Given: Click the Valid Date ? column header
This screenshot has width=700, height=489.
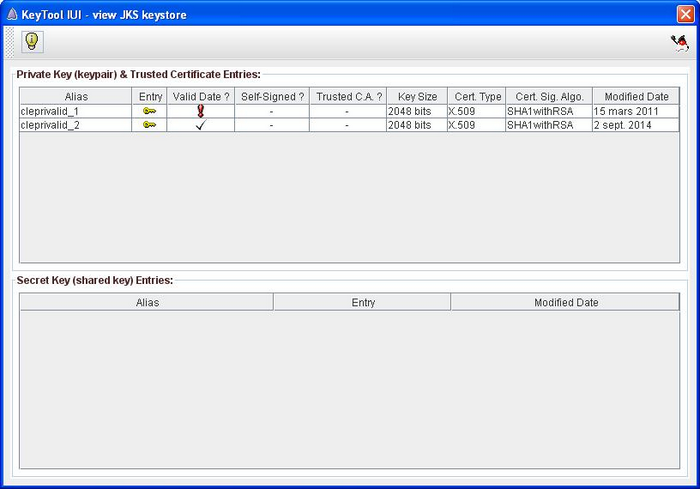Looking at the screenshot, I should [x=201, y=97].
